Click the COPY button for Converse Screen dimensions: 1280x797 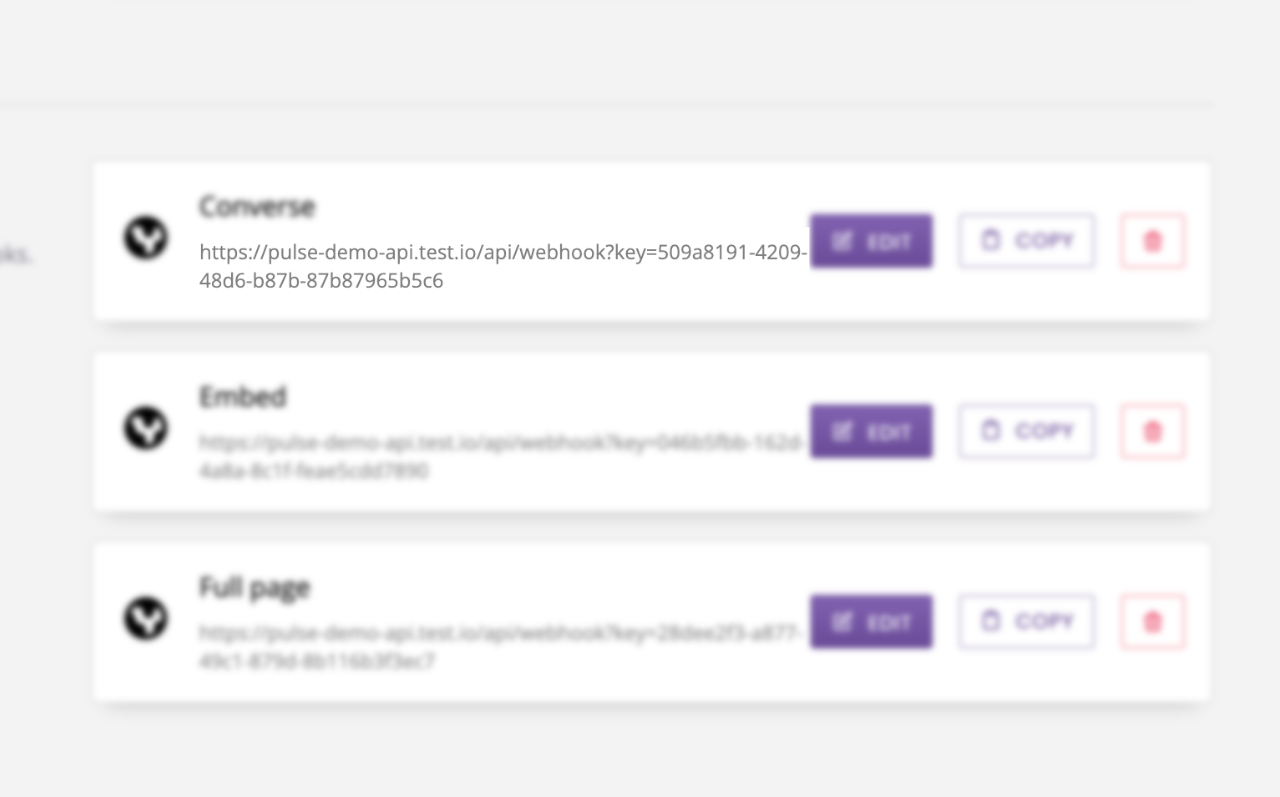[1025, 240]
